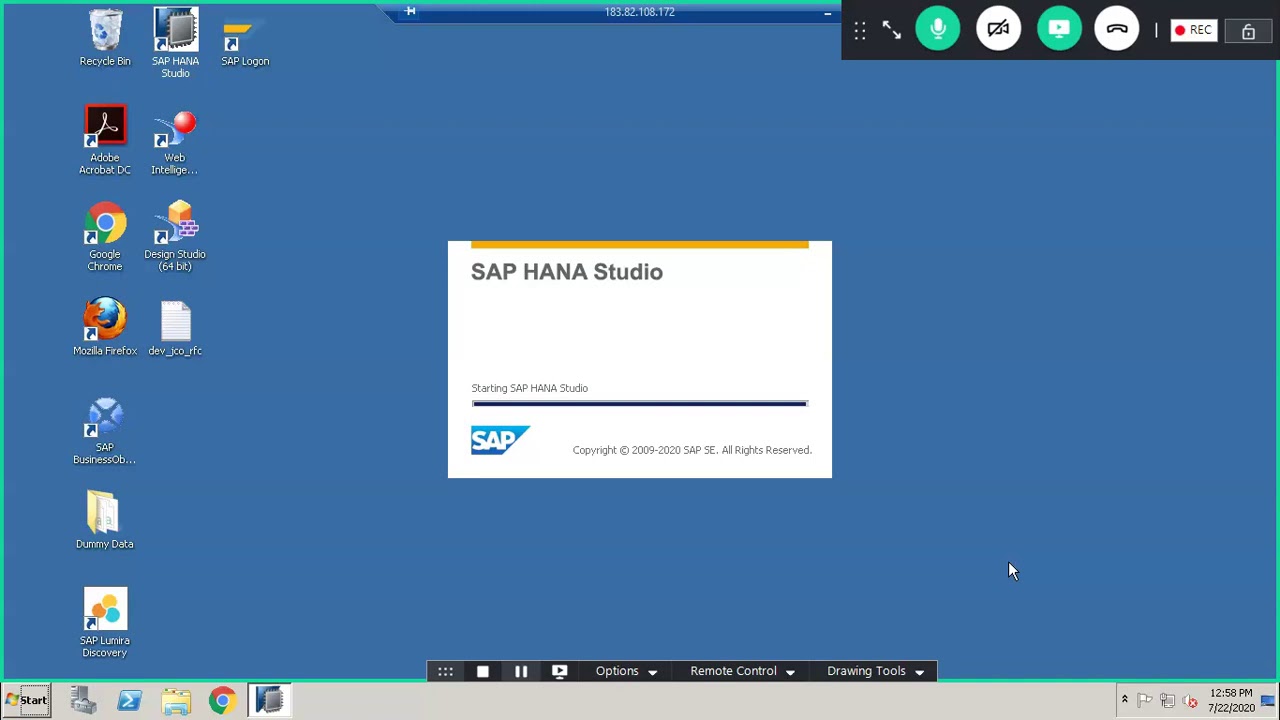Click the meeting toolbar grip dots
The height and width of the screenshot is (720, 1280).
[860, 30]
